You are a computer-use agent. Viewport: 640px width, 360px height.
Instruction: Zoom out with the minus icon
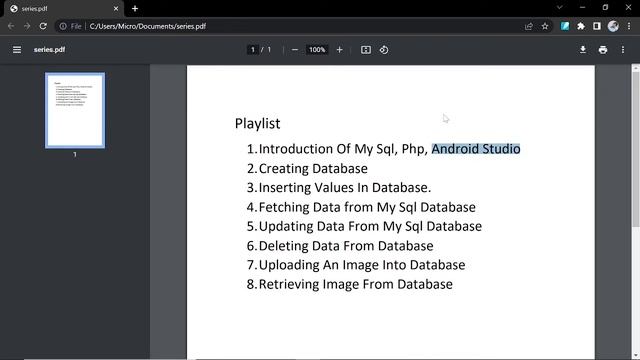click(x=295, y=50)
